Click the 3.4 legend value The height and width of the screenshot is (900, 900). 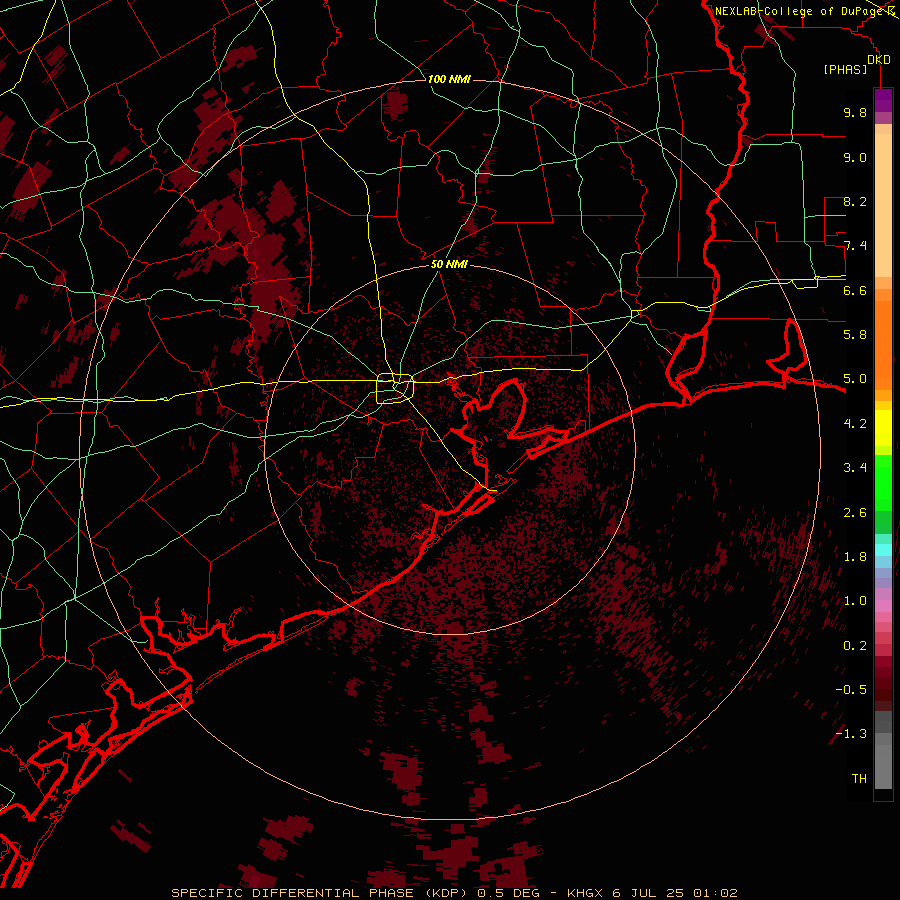tap(855, 468)
